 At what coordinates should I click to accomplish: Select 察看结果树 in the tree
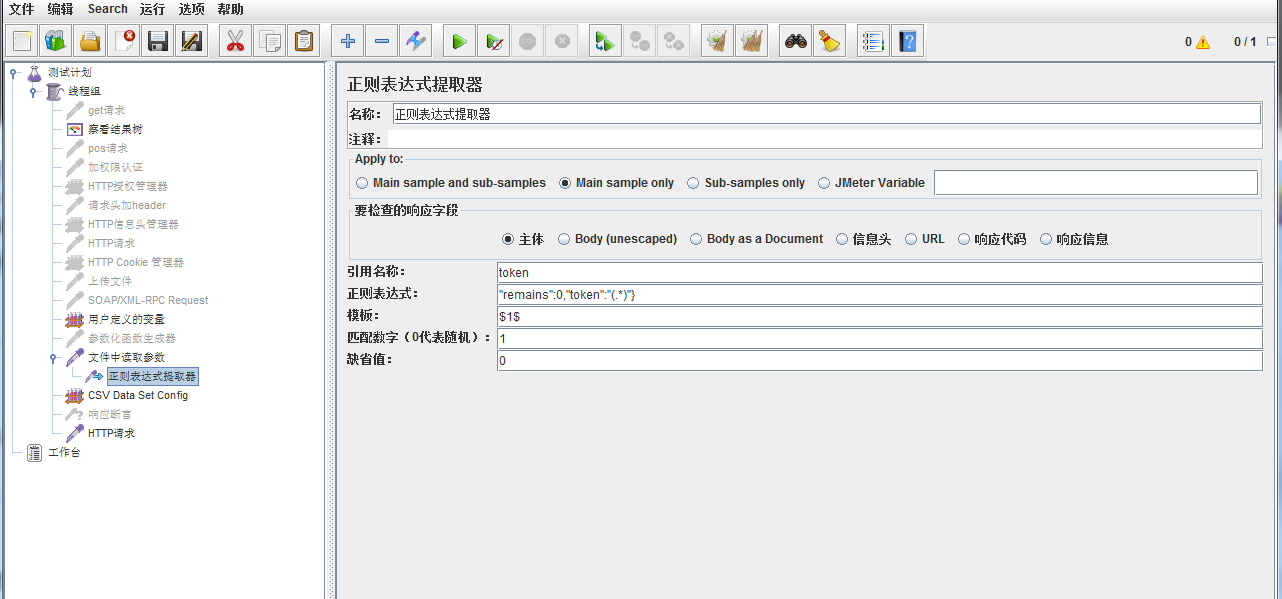[x=115, y=129]
